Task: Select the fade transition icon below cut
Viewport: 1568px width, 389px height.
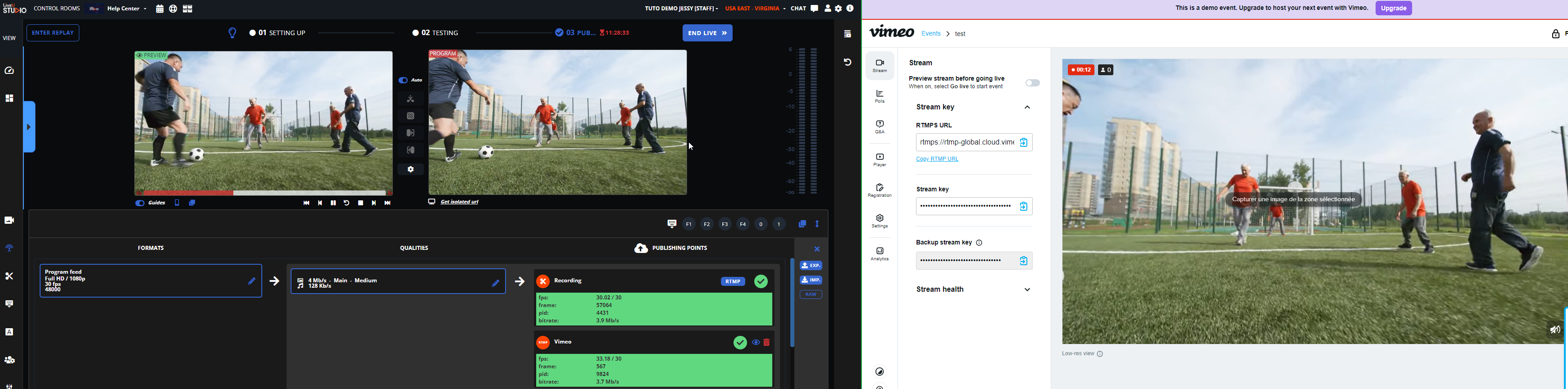Action: [x=411, y=115]
